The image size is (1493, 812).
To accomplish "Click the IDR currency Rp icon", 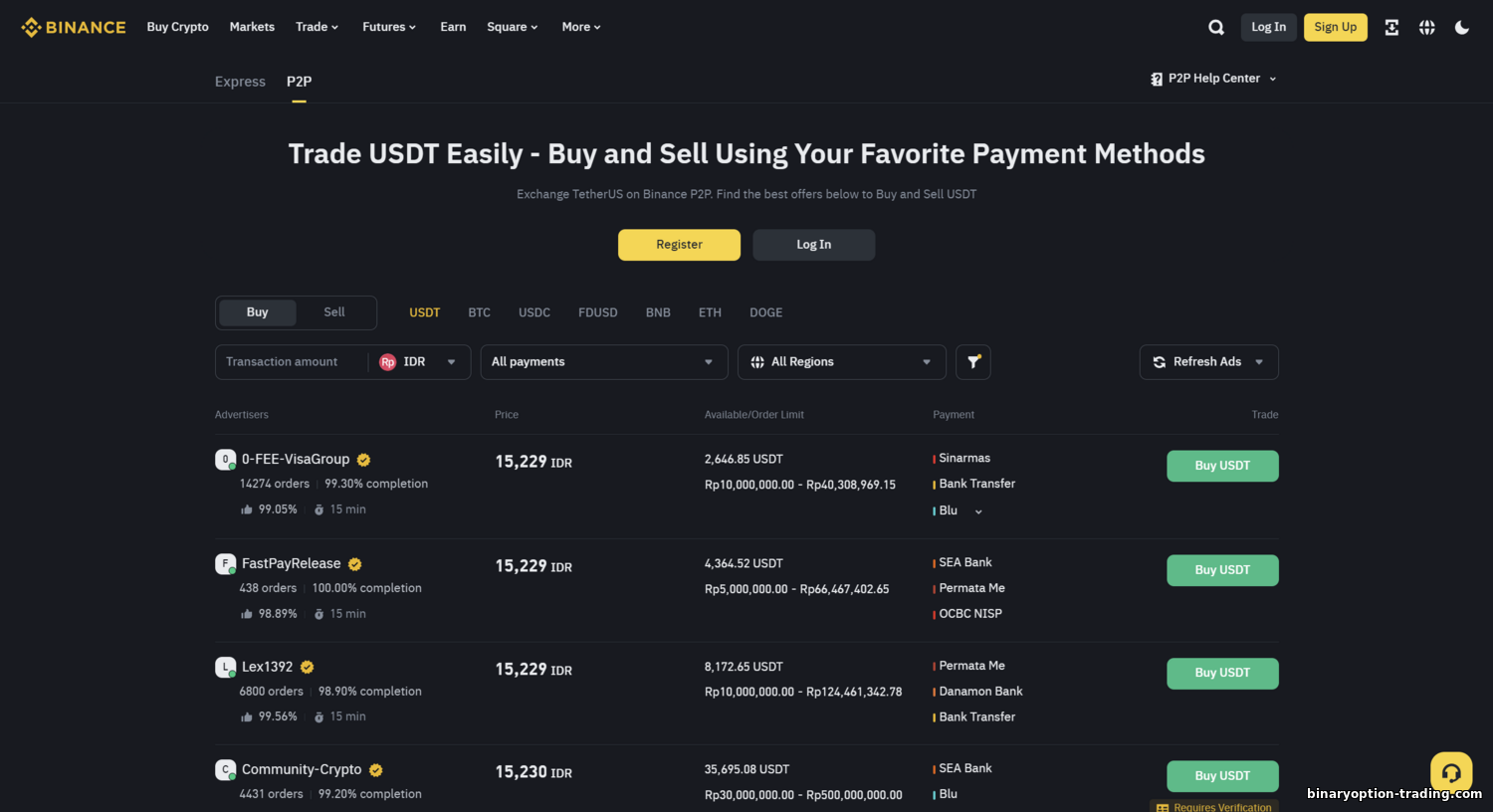I will point(388,362).
